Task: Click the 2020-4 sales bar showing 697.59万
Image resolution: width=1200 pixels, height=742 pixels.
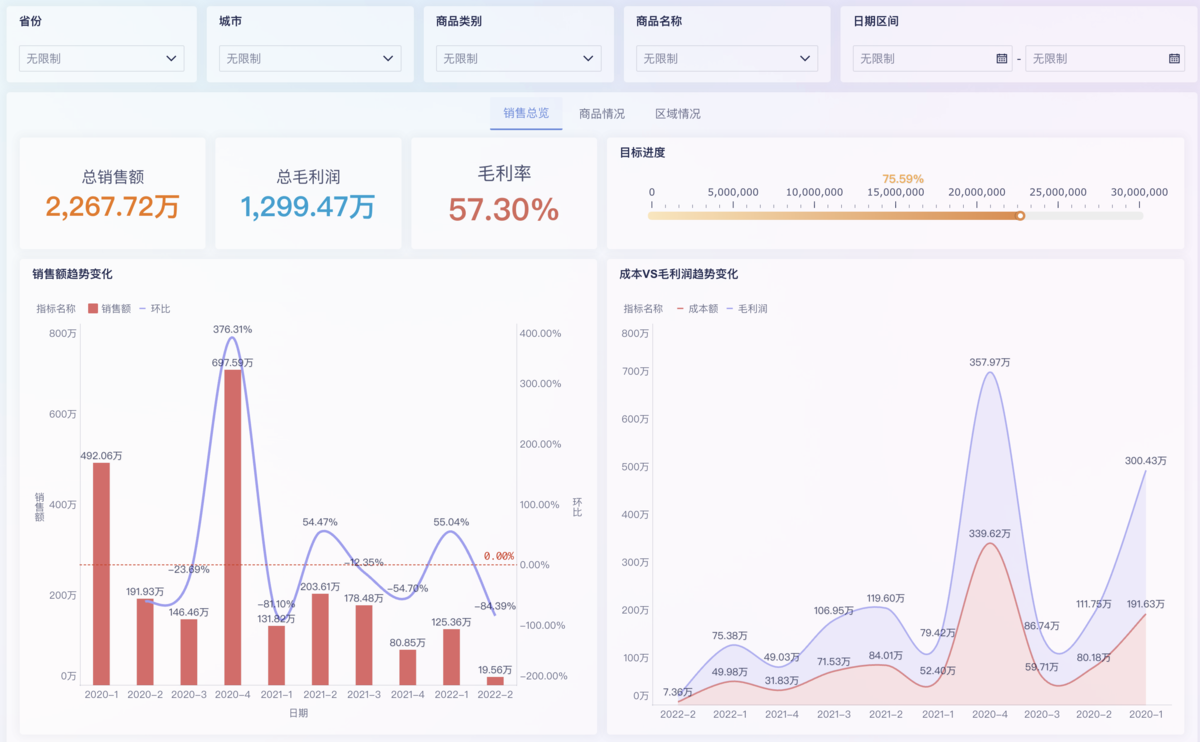Action: pos(233,520)
